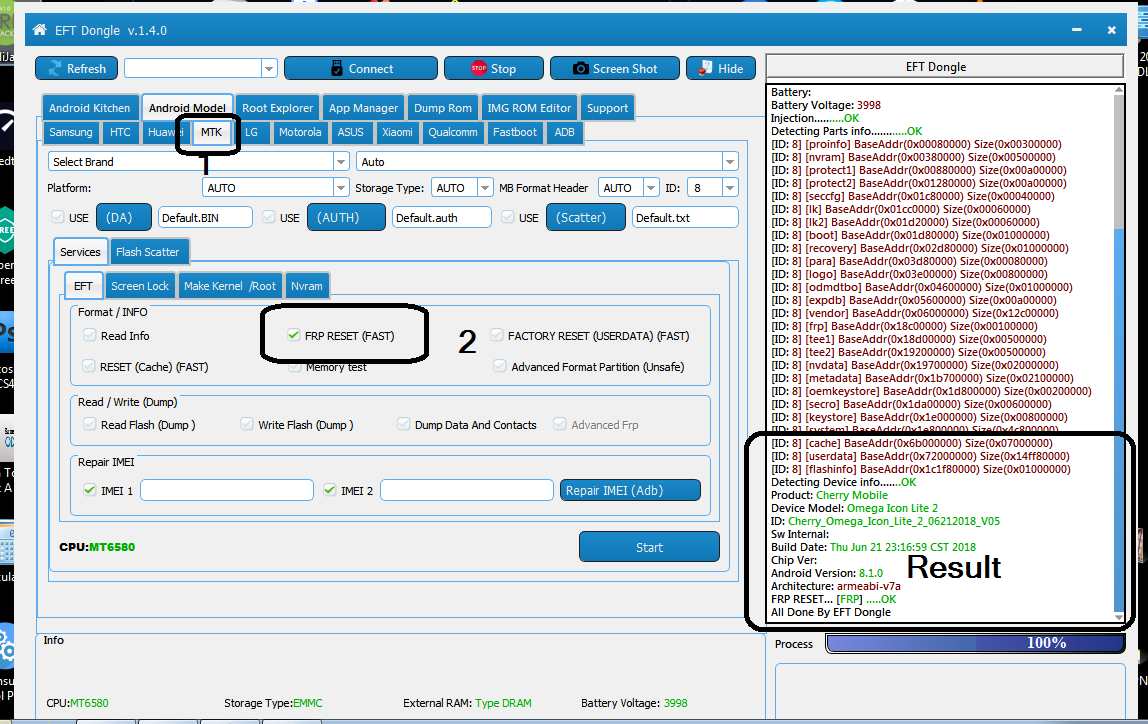
Task: Select the ADB tab
Action: pyautogui.click(x=564, y=132)
